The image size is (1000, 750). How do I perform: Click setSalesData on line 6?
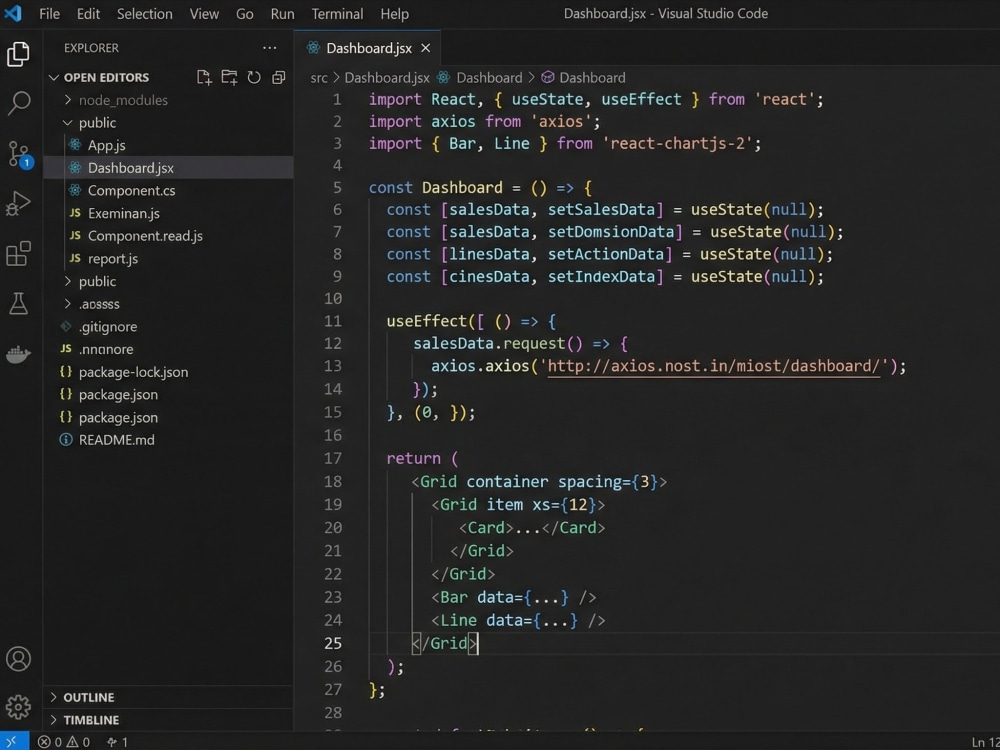[x=601, y=210]
